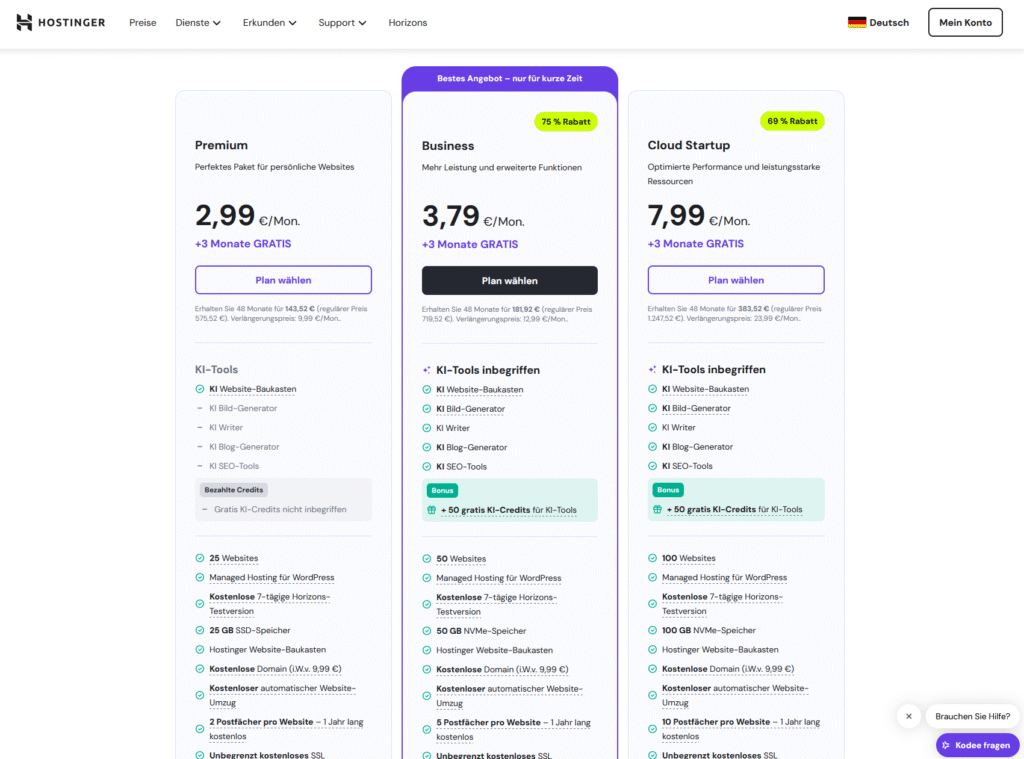The image size is (1024, 759).
Task: Click the Bonus badge in the Business plan
Action: click(x=442, y=491)
